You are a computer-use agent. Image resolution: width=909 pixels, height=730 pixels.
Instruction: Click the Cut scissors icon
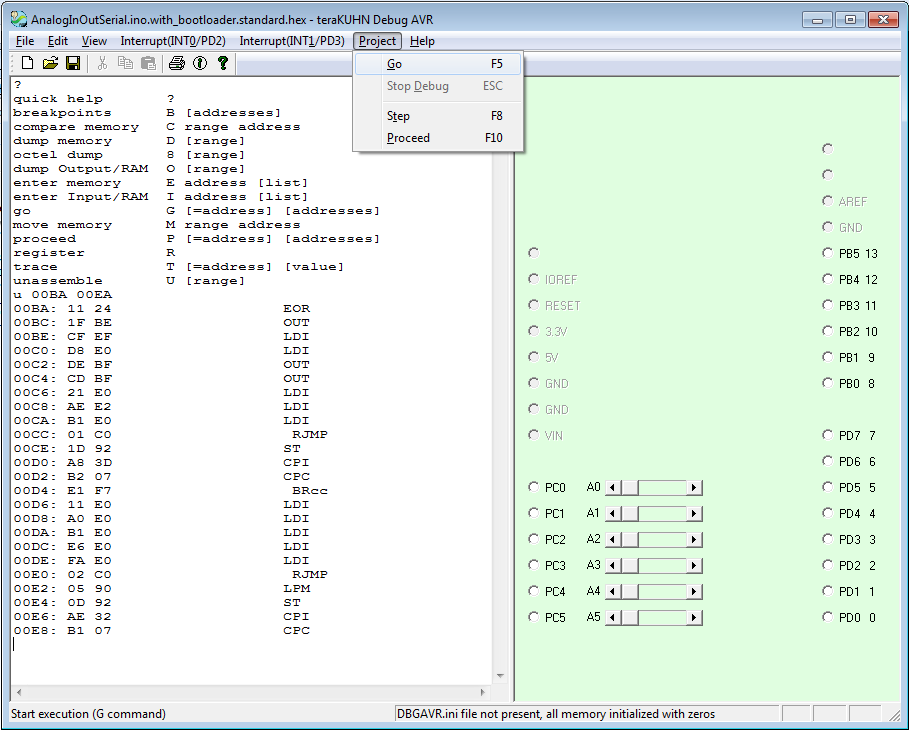coord(102,63)
